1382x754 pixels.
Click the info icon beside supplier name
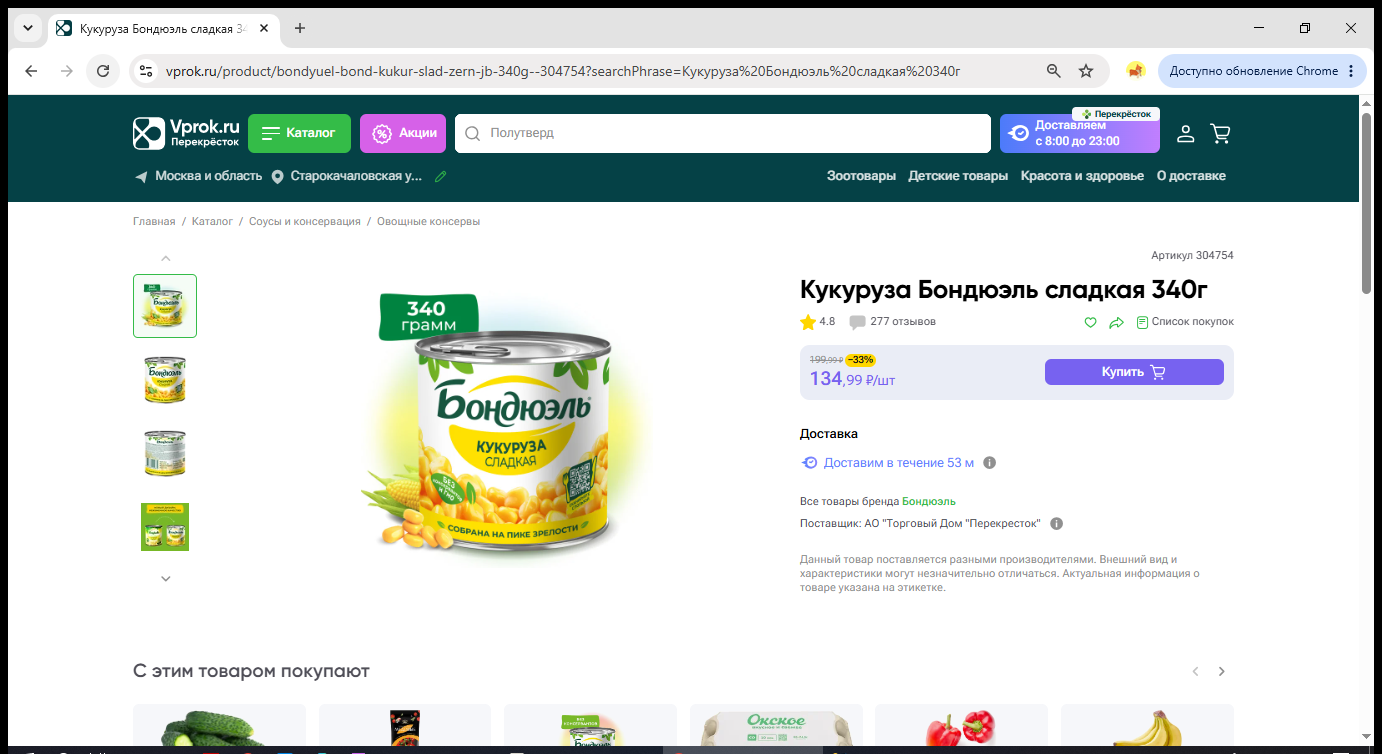tap(1056, 523)
